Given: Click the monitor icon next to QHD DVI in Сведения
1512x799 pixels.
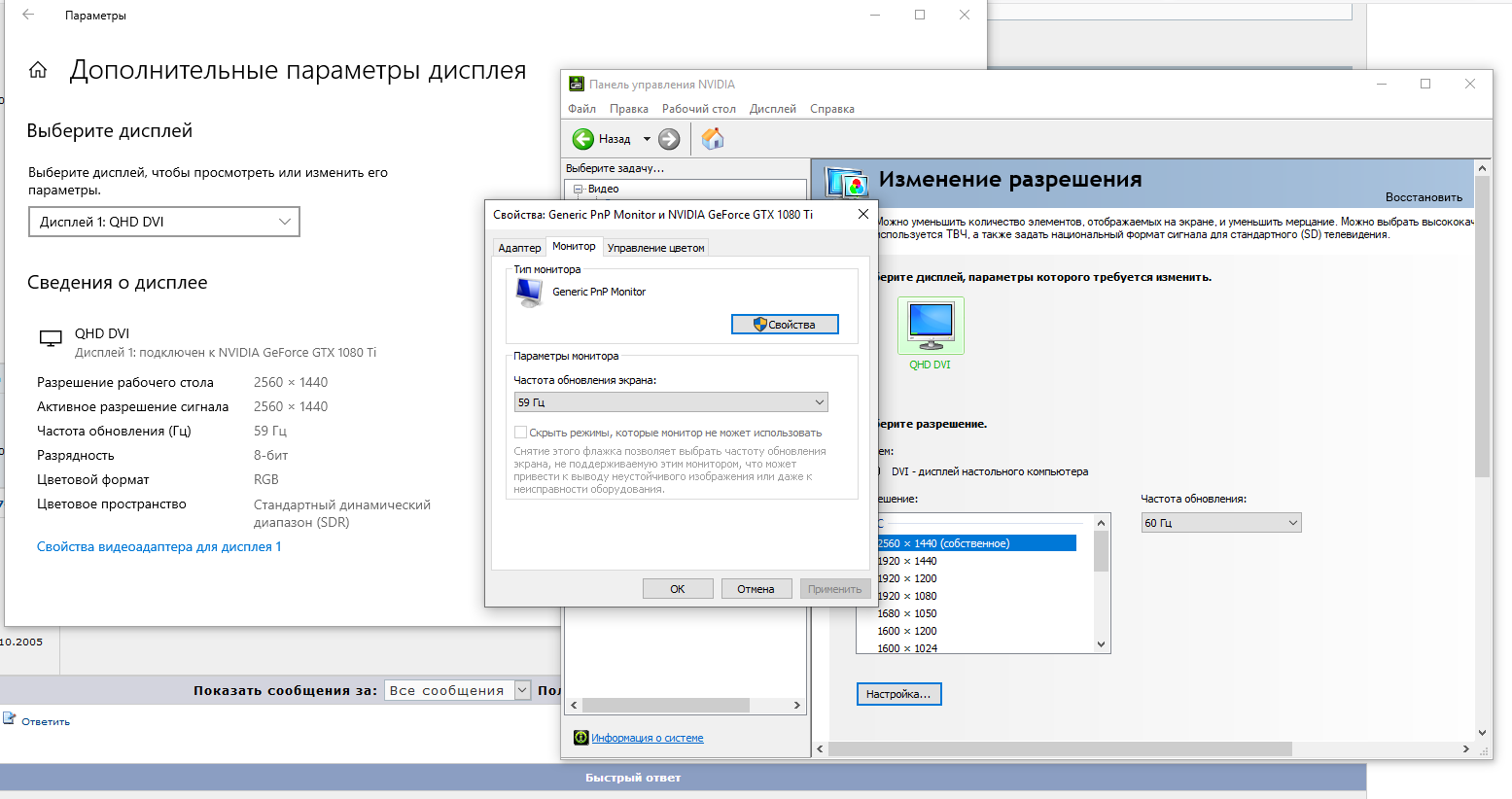Looking at the screenshot, I should [51, 338].
